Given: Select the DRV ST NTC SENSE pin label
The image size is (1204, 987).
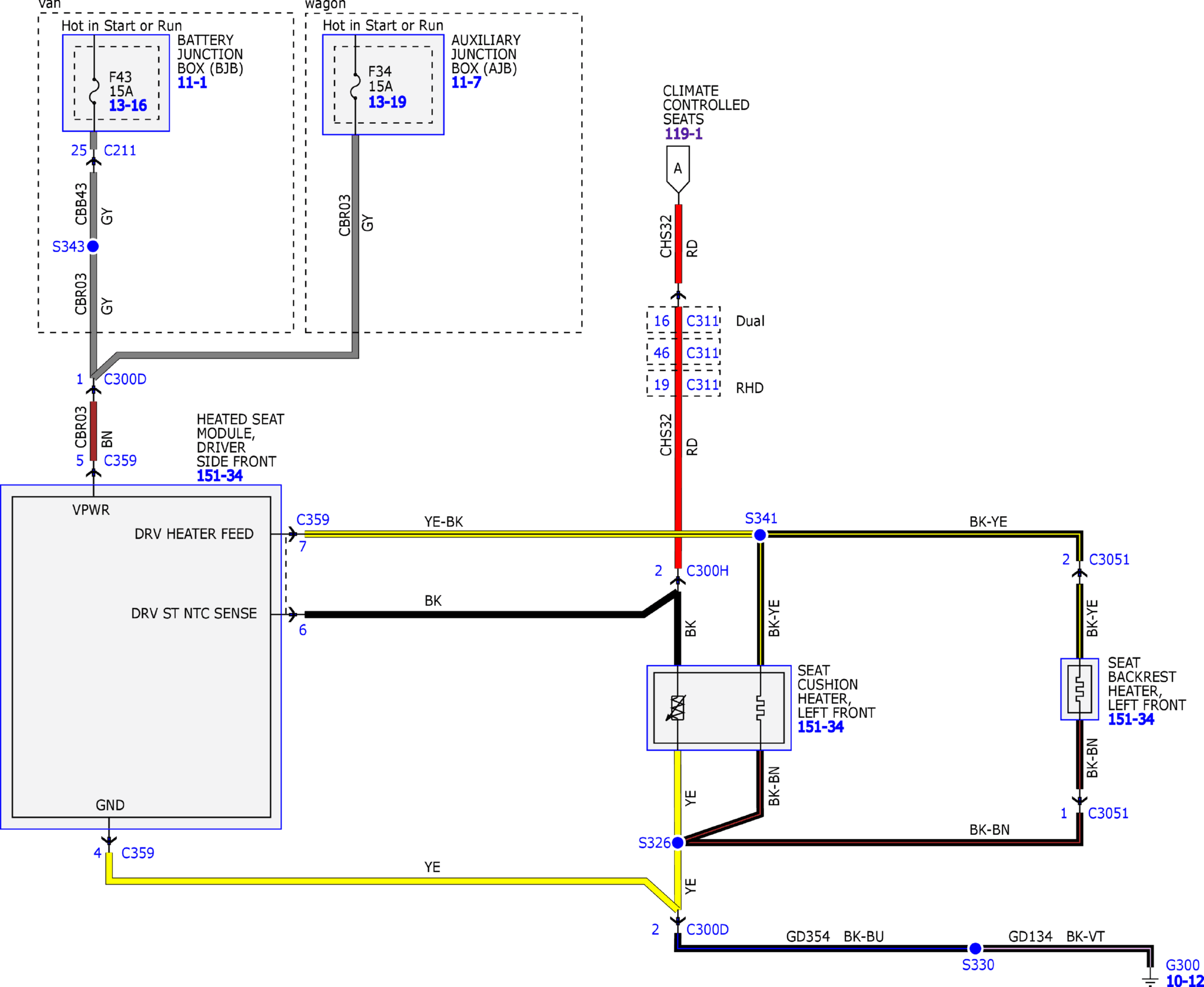Looking at the screenshot, I should [194, 613].
